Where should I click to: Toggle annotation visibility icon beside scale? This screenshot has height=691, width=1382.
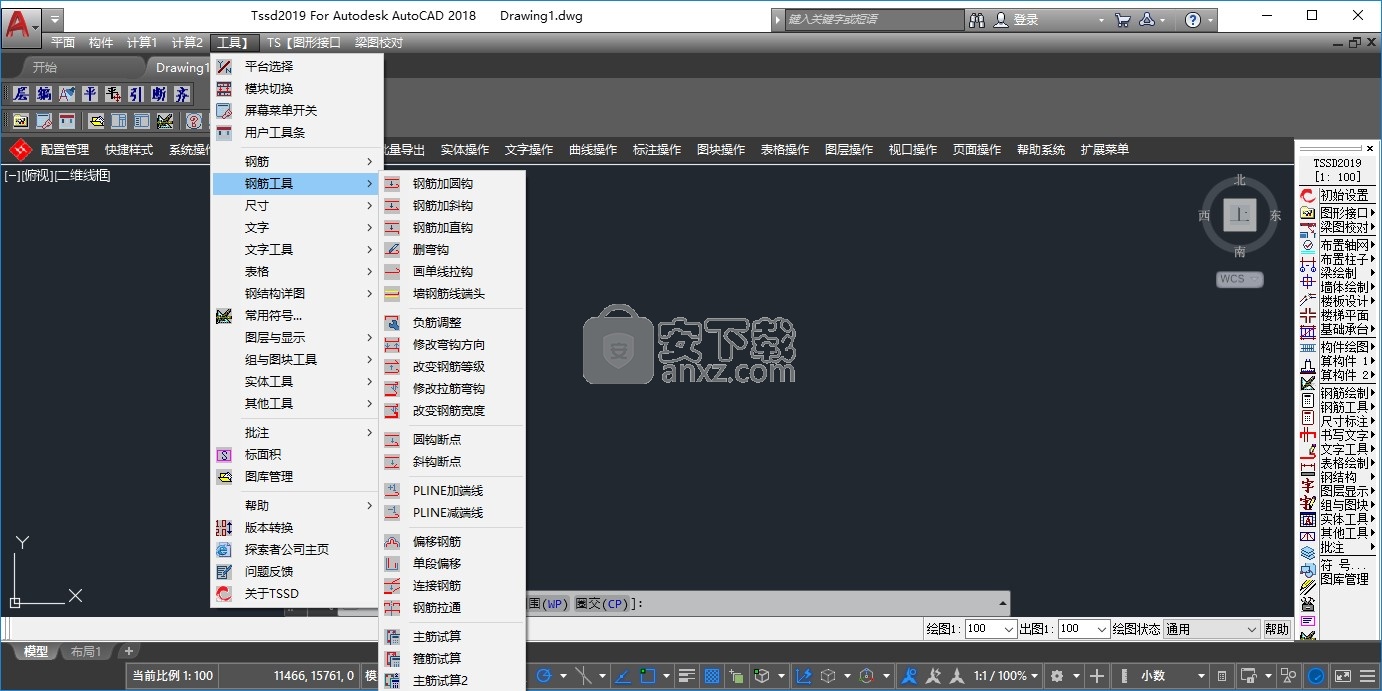909,676
